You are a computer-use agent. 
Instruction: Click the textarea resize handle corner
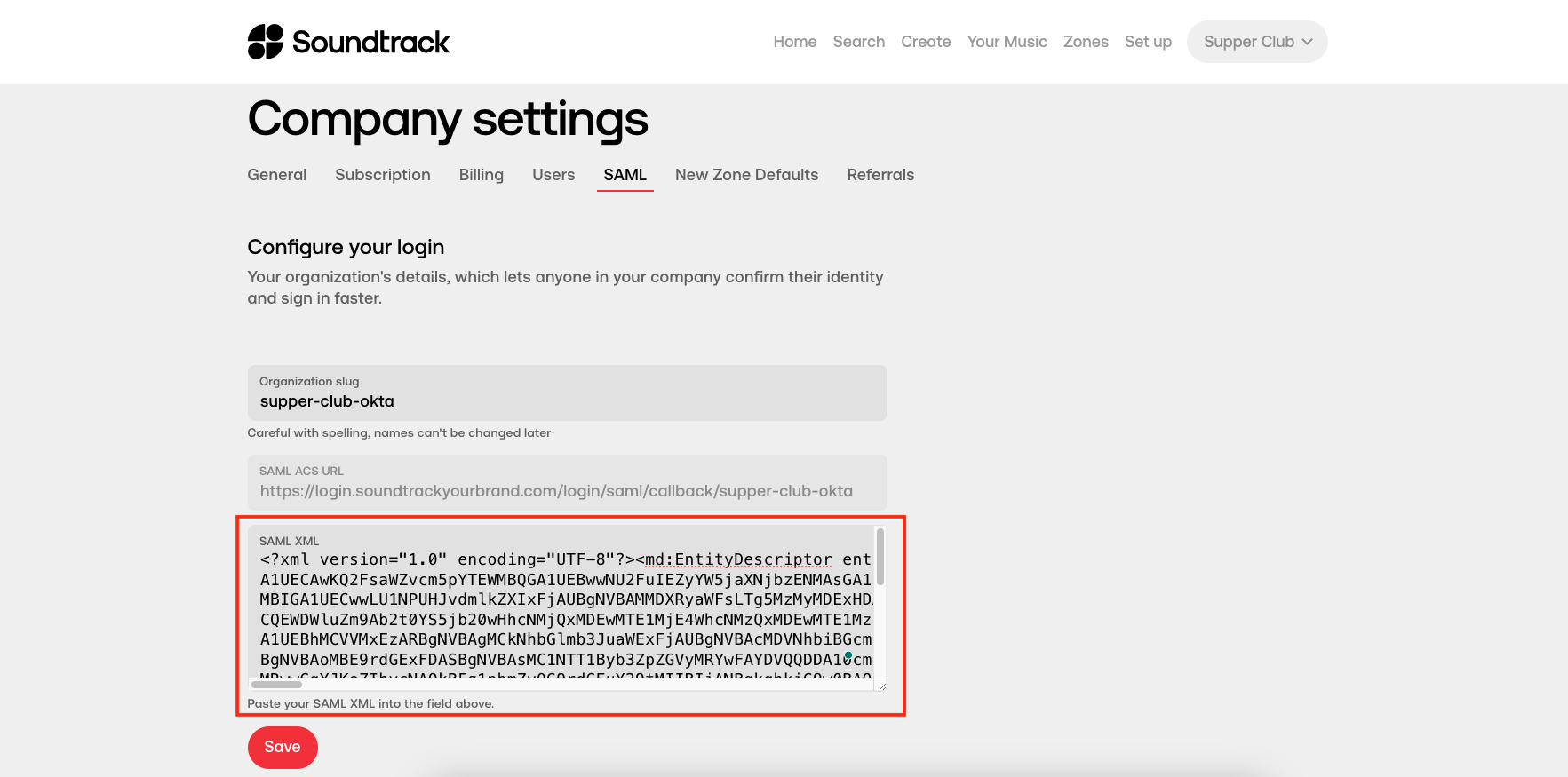pyautogui.click(x=881, y=685)
